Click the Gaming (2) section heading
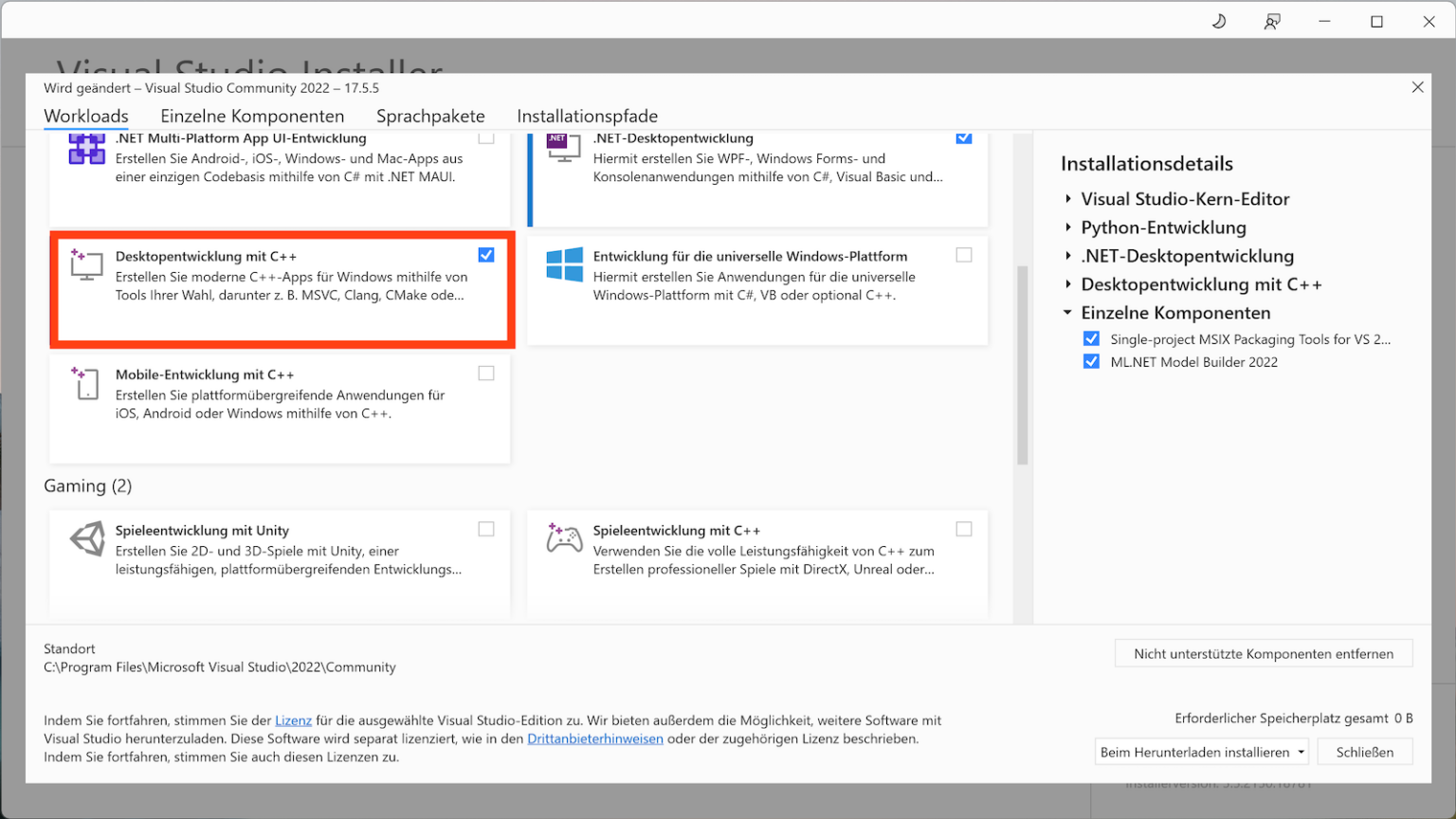This screenshot has width=1456, height=819. pyautogui.click(x=88, y=486)
